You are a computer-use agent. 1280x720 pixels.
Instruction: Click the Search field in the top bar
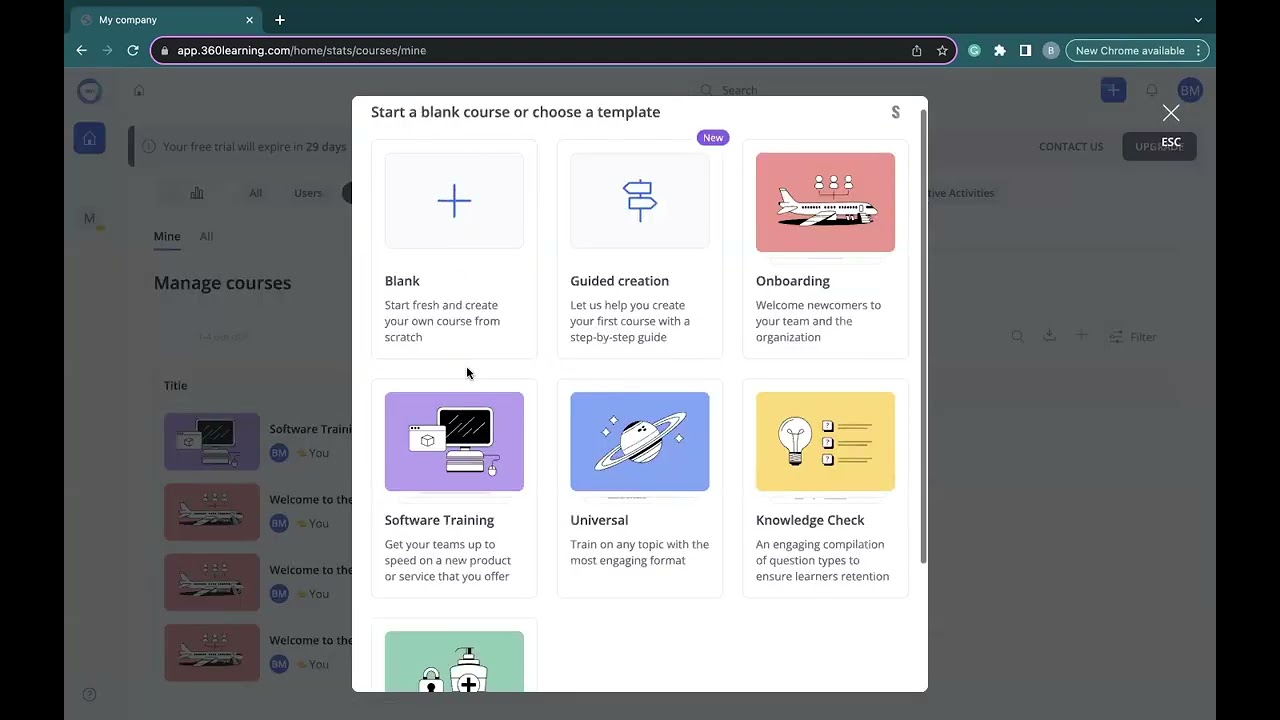tap(740, 90)
